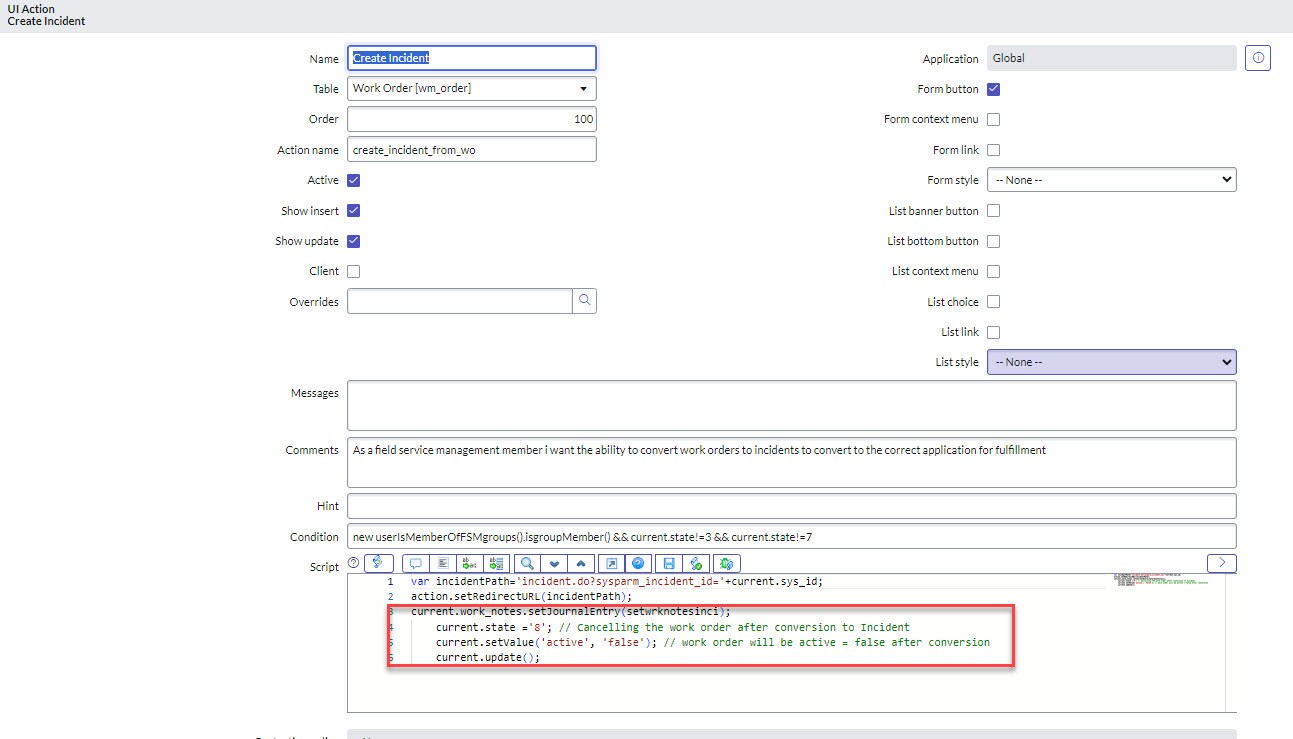Viewport: 1293px width, 739px height.
Task: Open the List style dropdown
Action: pos(1112,362)
